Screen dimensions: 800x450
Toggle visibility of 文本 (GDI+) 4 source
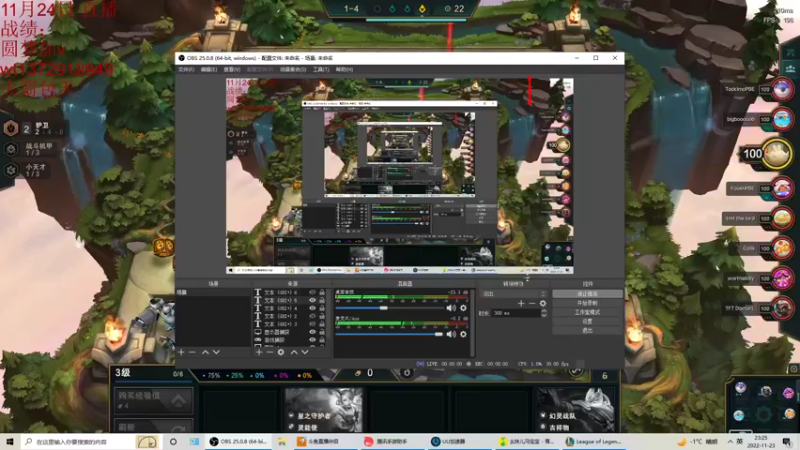(312, 308)
